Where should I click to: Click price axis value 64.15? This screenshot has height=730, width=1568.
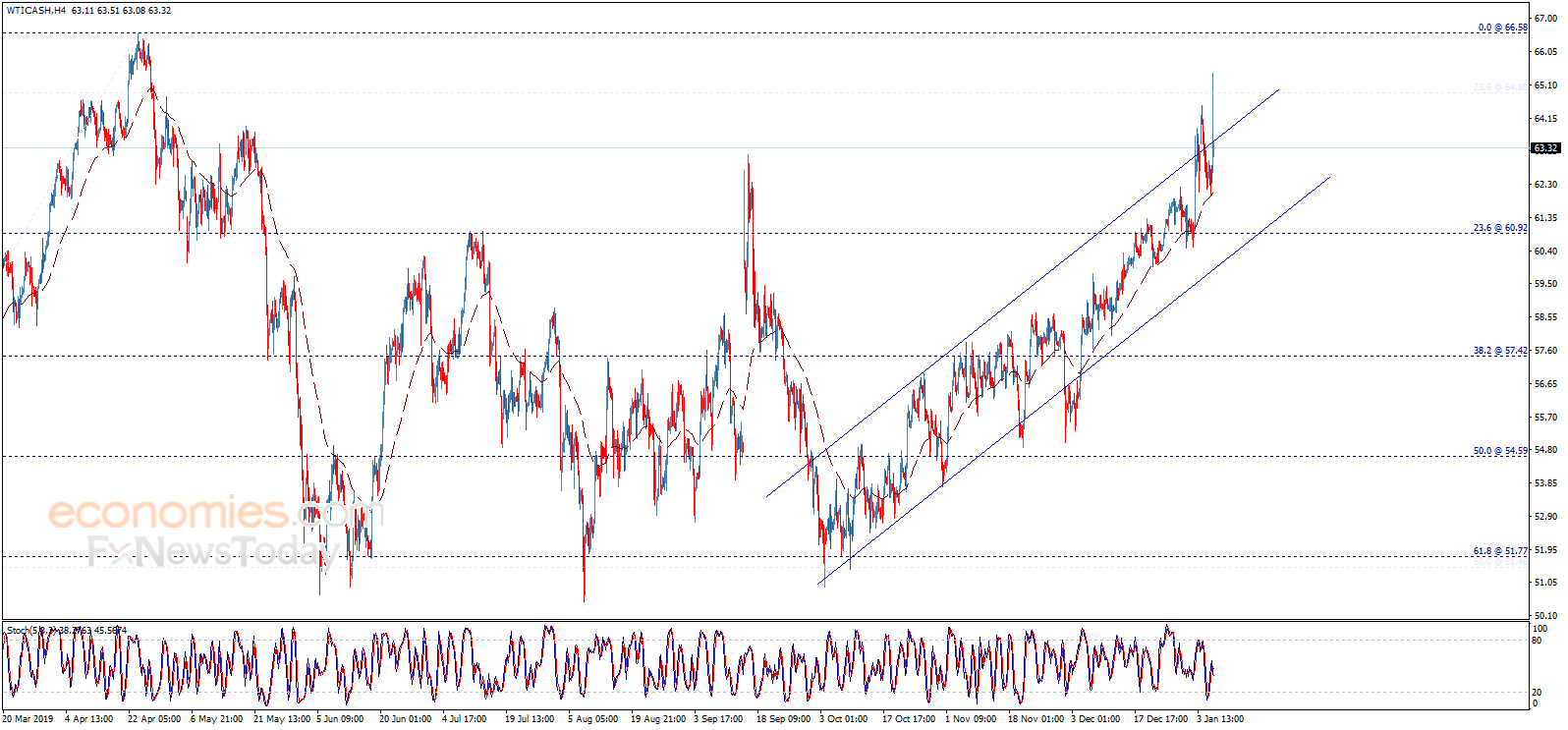coord(1545,119)
